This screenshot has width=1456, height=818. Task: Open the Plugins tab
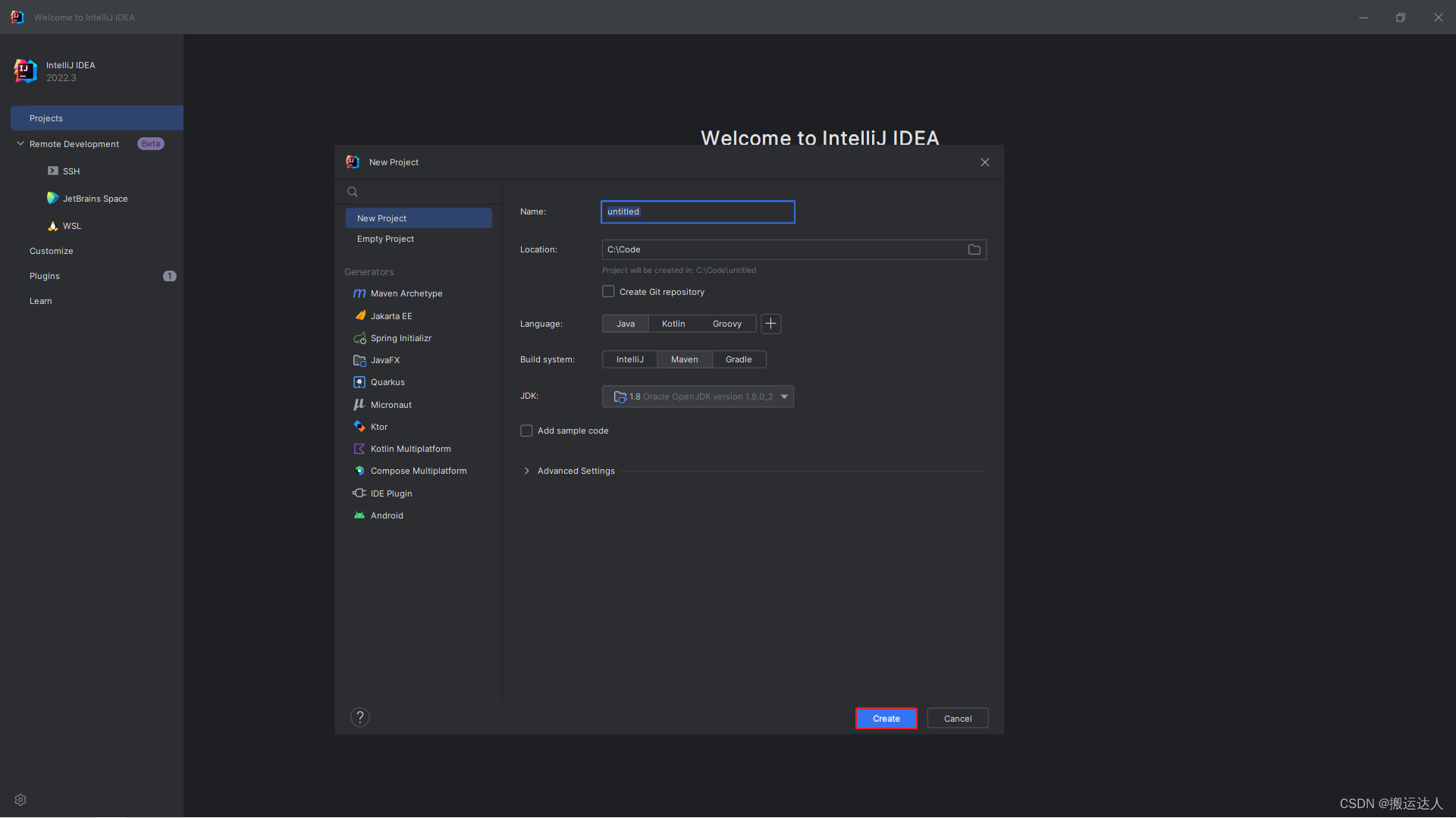45,276
